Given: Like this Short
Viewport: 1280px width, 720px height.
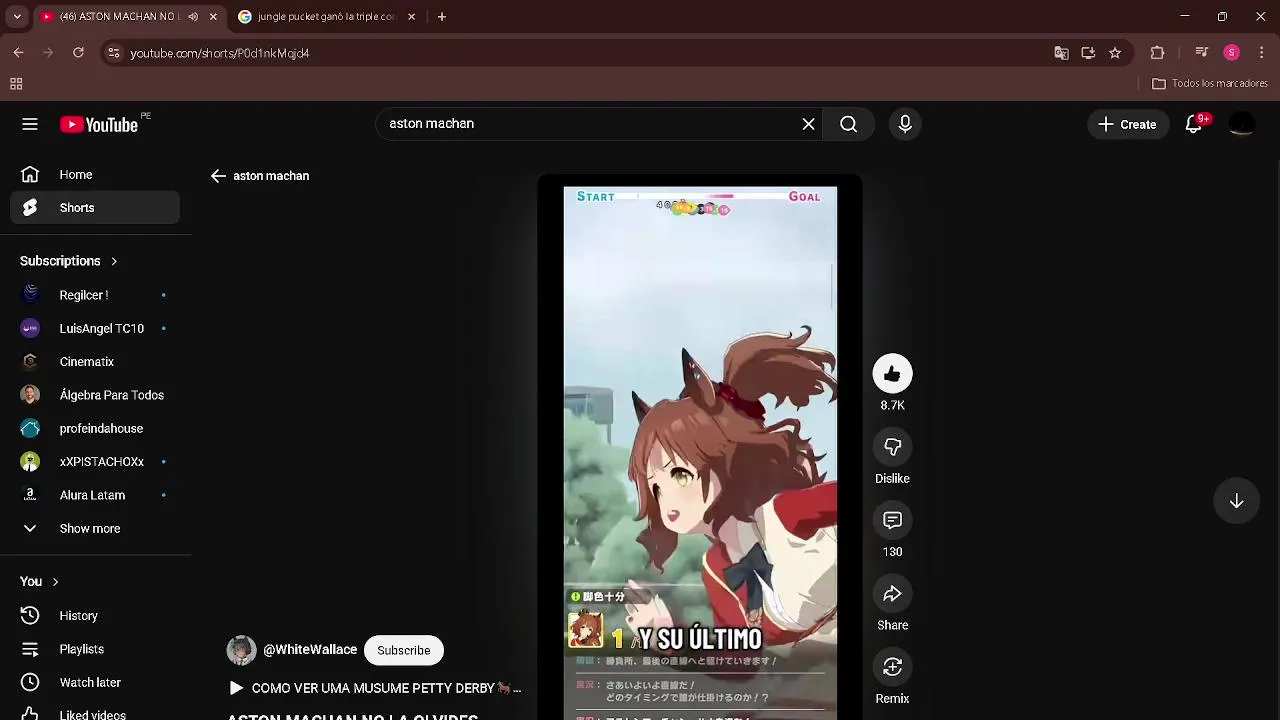Looking at the screenshot, I should coord(892,374).
